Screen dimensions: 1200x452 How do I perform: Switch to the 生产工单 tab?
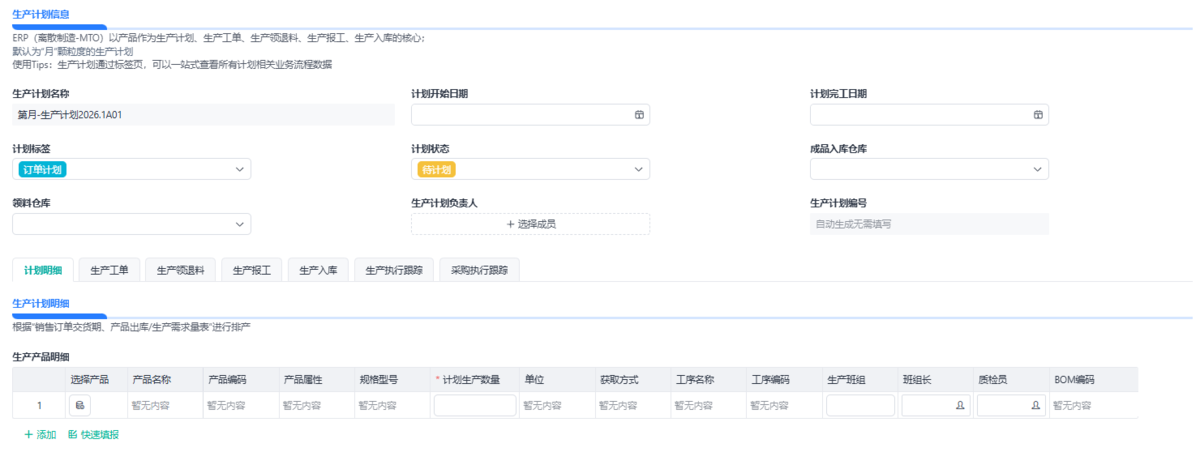[109, 270]
